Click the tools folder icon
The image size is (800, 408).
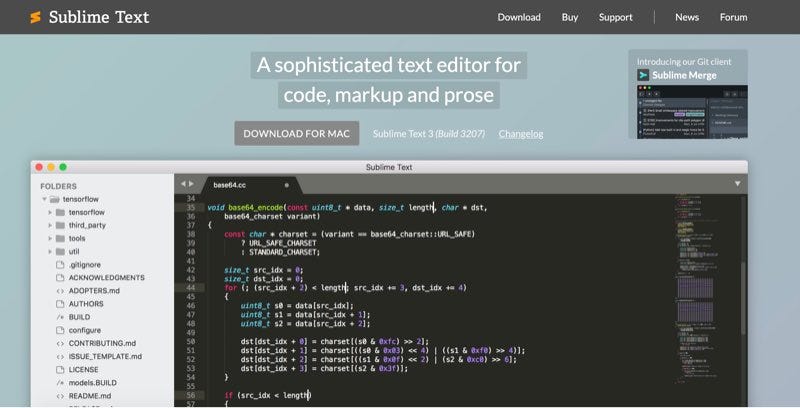tap(60, 239)
